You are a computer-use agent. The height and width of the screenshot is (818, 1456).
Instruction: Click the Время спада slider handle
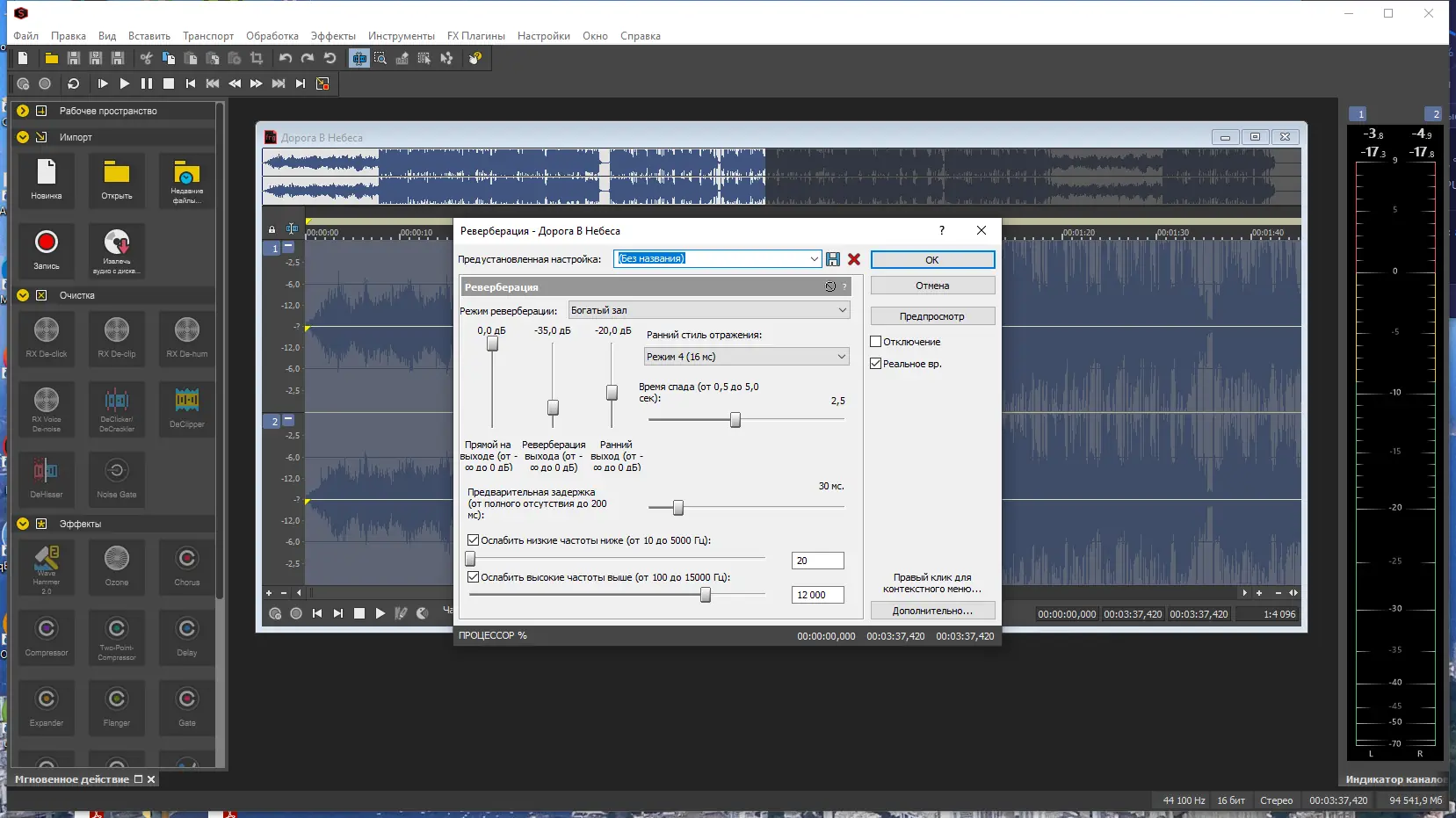(735, 420)
